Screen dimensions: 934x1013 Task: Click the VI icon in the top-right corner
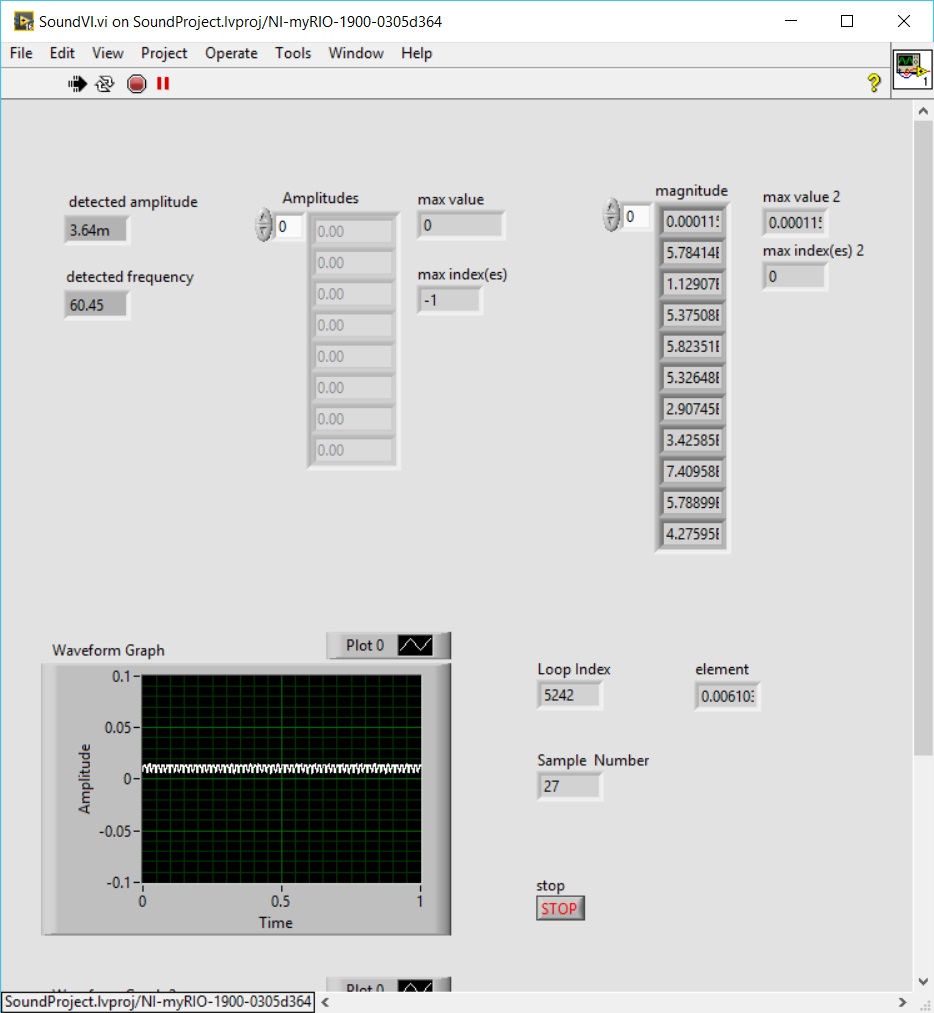[912, 70]
